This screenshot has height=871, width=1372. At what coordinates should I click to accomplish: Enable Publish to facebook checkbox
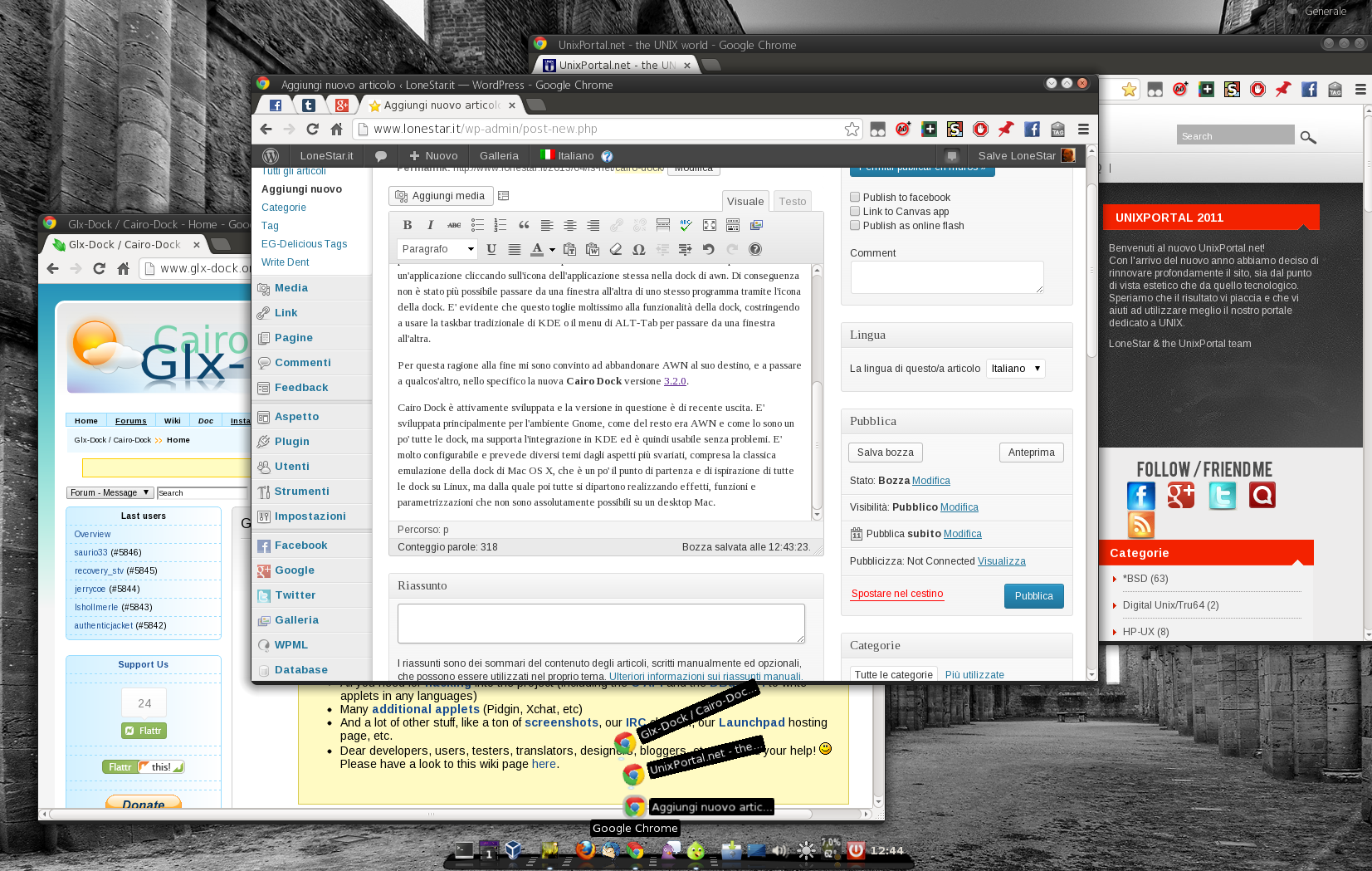click(x=855, y=198)
